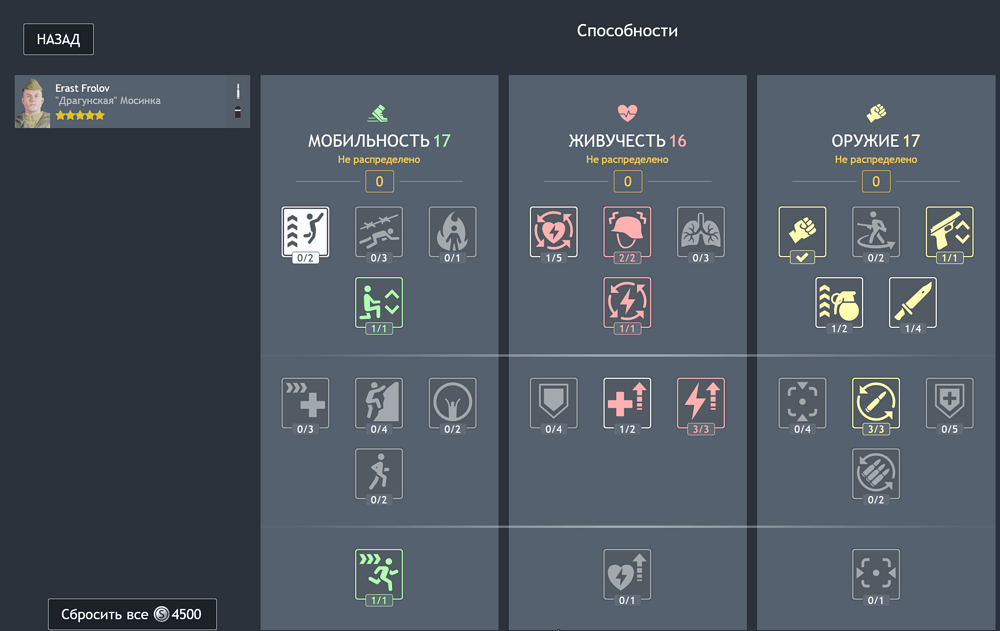Click the bullet reload speed perk 3/3
This screenshot has height=631, width=1000.
tap(876, 404)
